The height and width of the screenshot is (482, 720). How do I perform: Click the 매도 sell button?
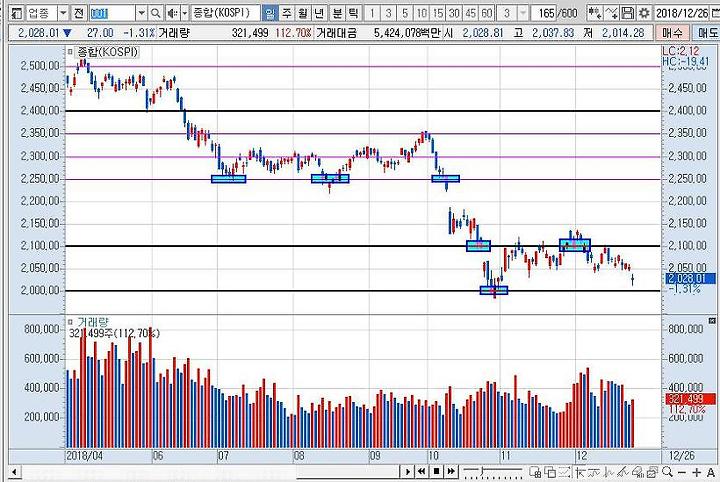(x=706, y=33)
